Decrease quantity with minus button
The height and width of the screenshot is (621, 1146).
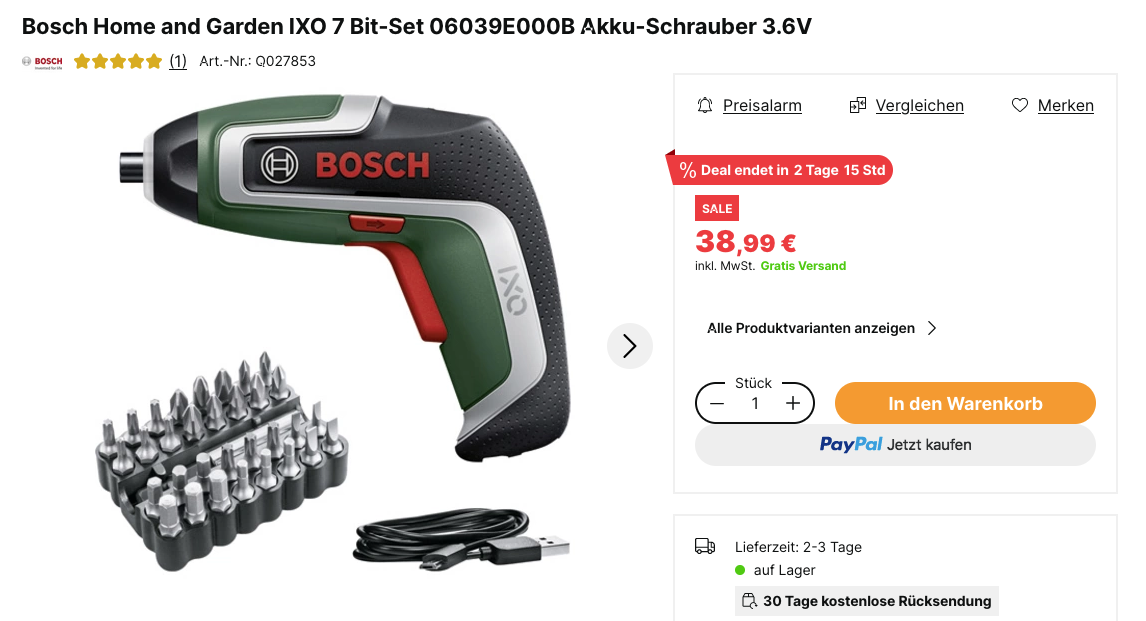coord(717,403)
